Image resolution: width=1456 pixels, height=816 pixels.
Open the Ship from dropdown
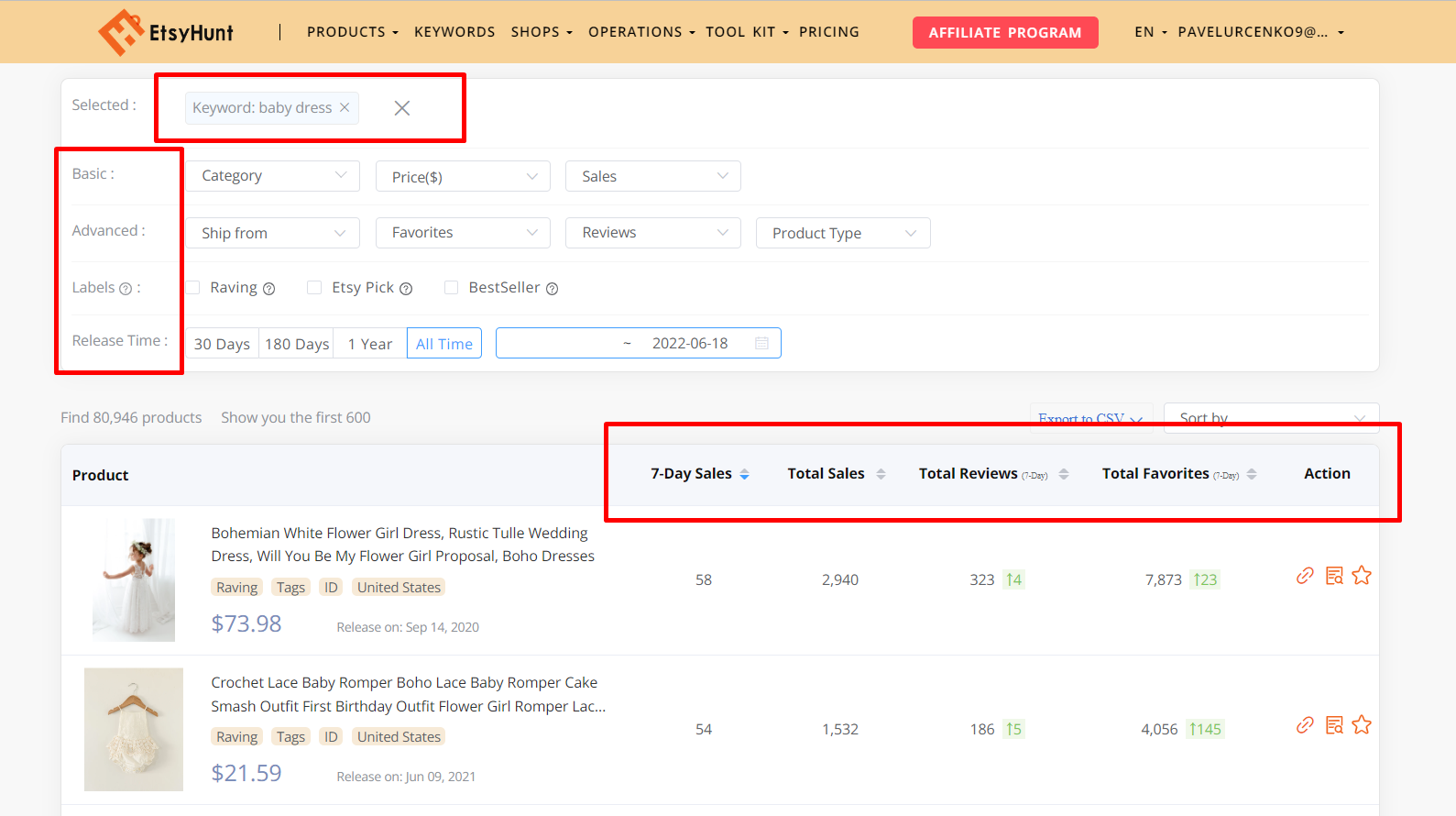point(273,233)
